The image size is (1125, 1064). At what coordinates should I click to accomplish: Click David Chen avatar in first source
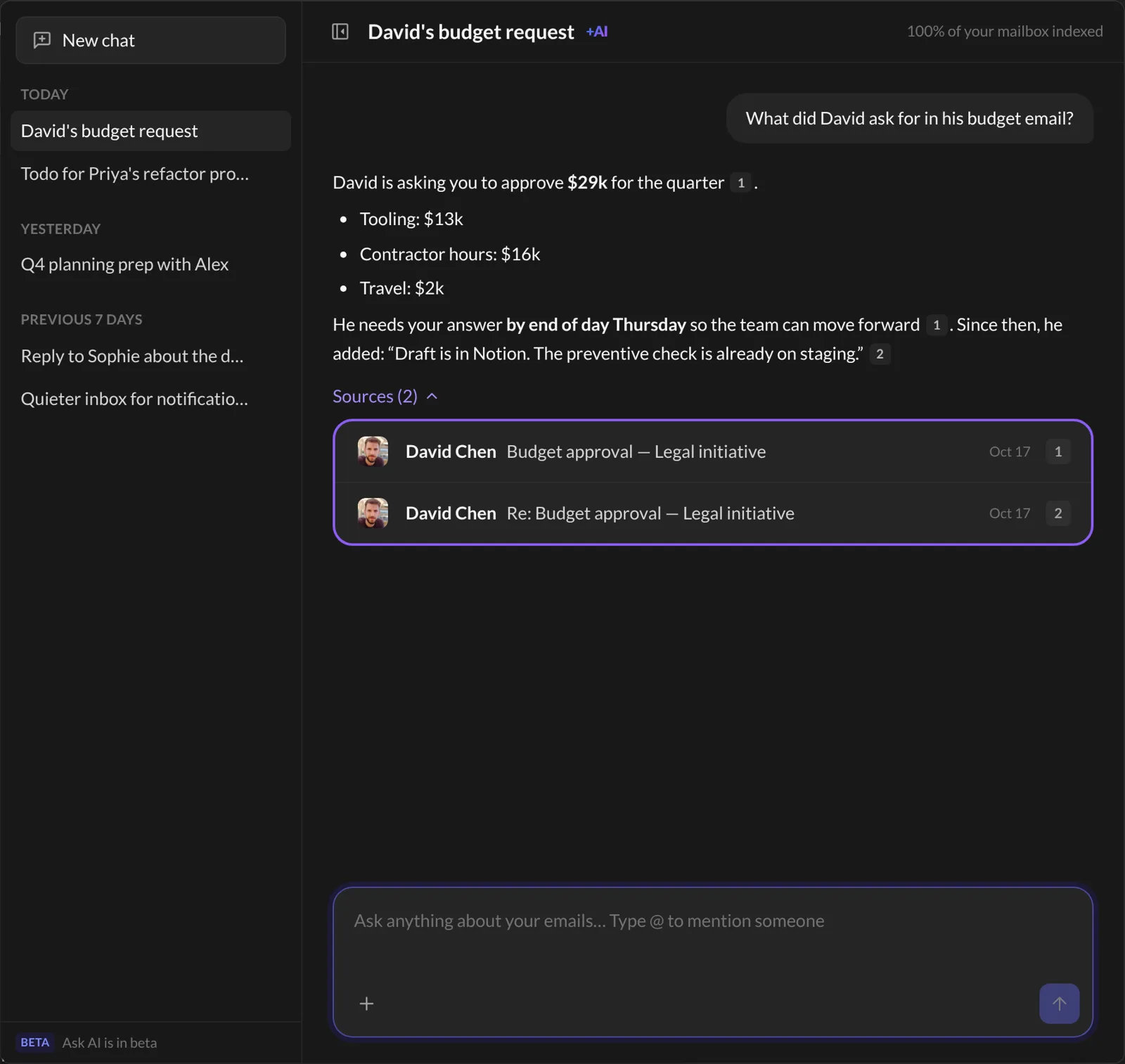(x=373, y=451)
